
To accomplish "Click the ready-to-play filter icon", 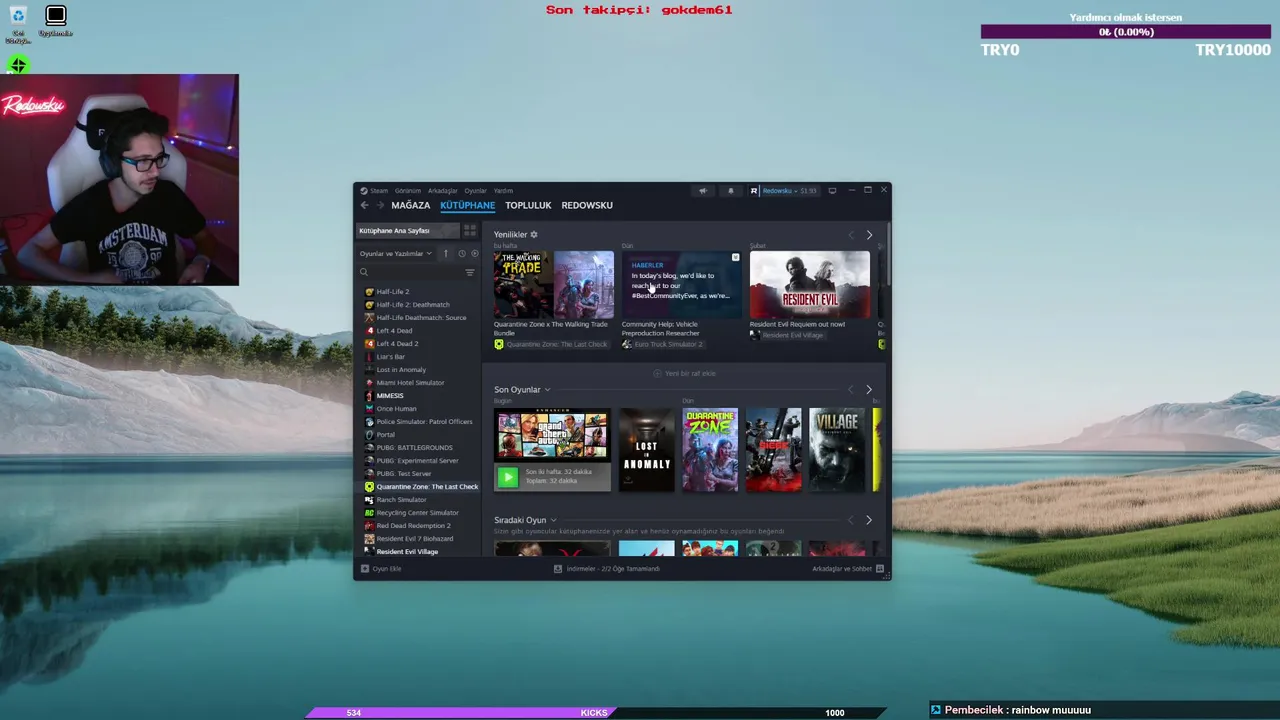I will coord(474,253).
